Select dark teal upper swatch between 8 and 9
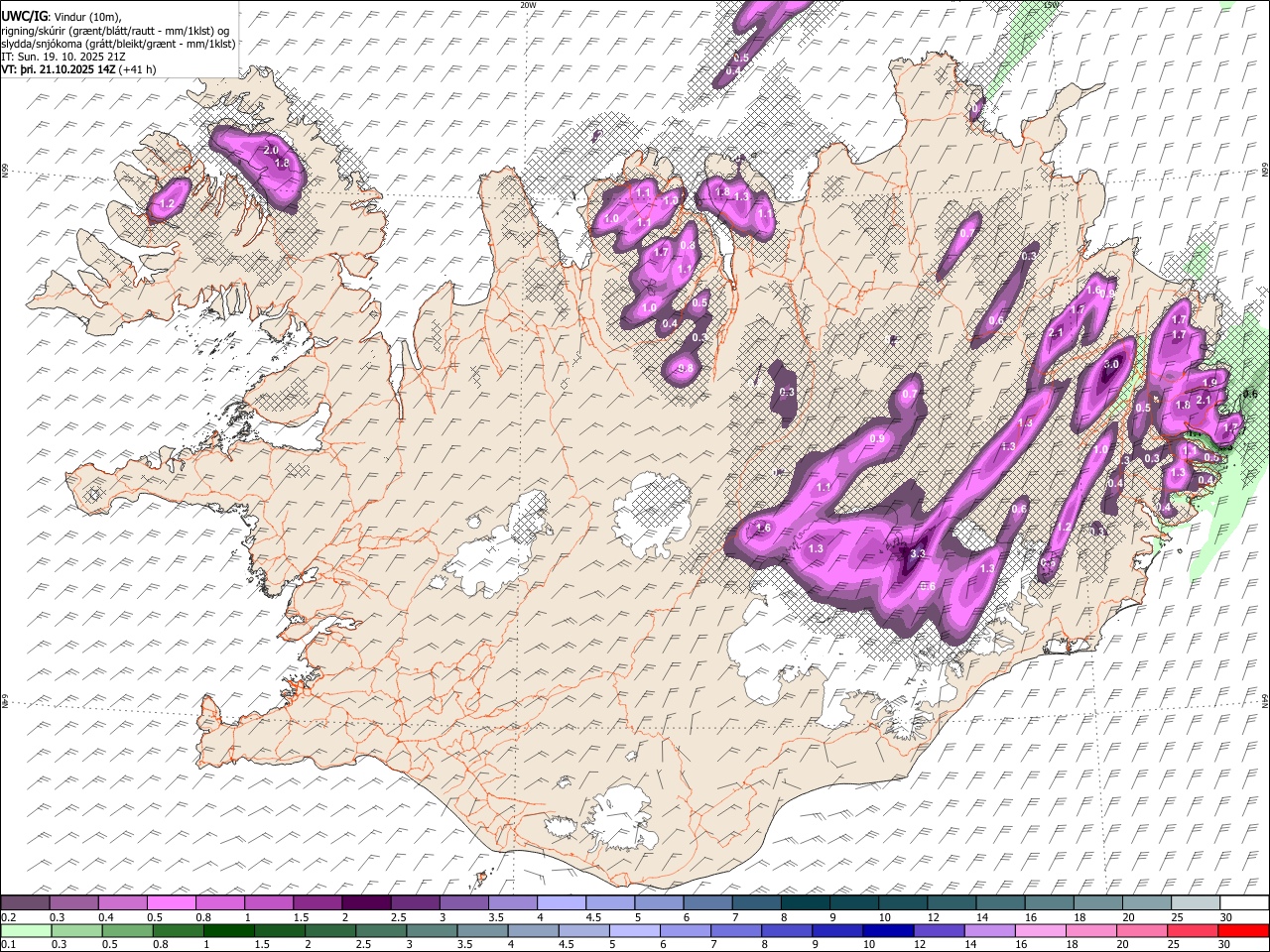The image size is (1270, 952). pyautogui.click(x=805, y=902)
